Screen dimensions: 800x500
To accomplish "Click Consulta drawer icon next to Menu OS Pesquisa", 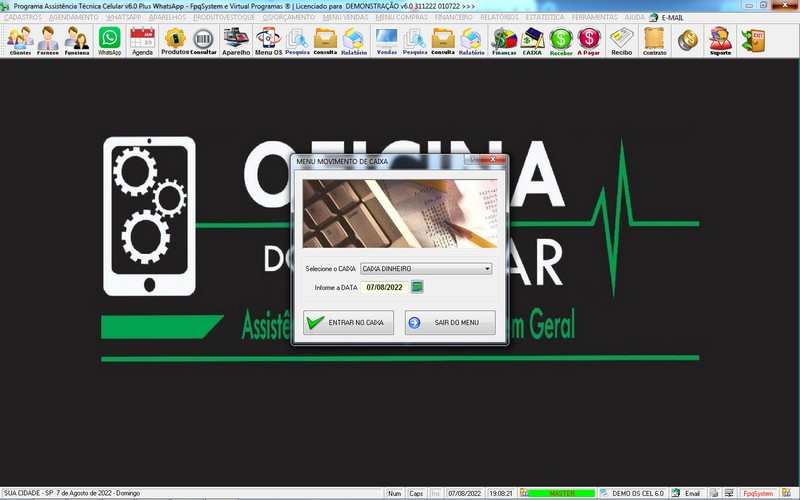I will [325, 41].
